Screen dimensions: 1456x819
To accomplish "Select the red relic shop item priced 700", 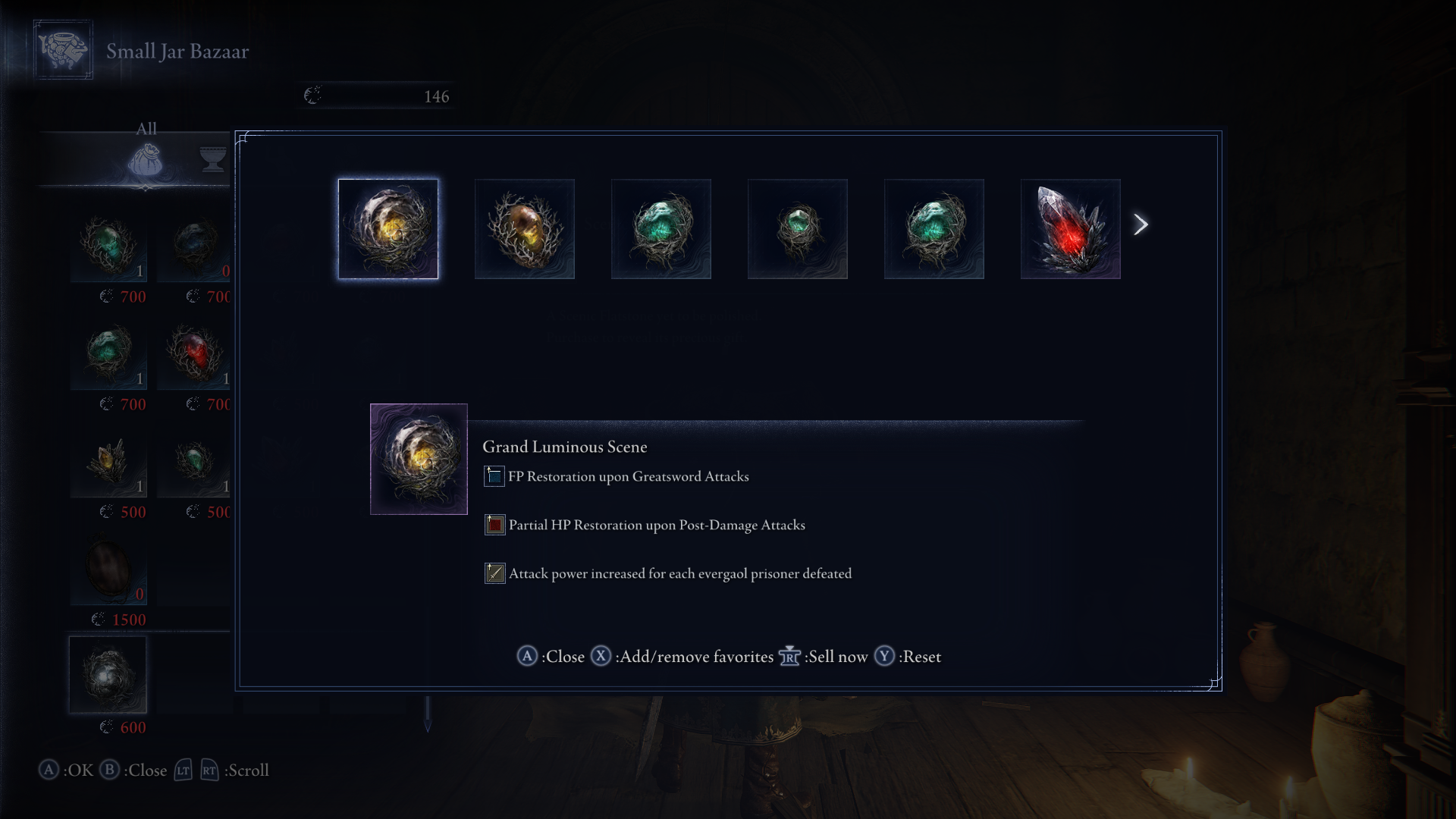I will coord(196,352).
